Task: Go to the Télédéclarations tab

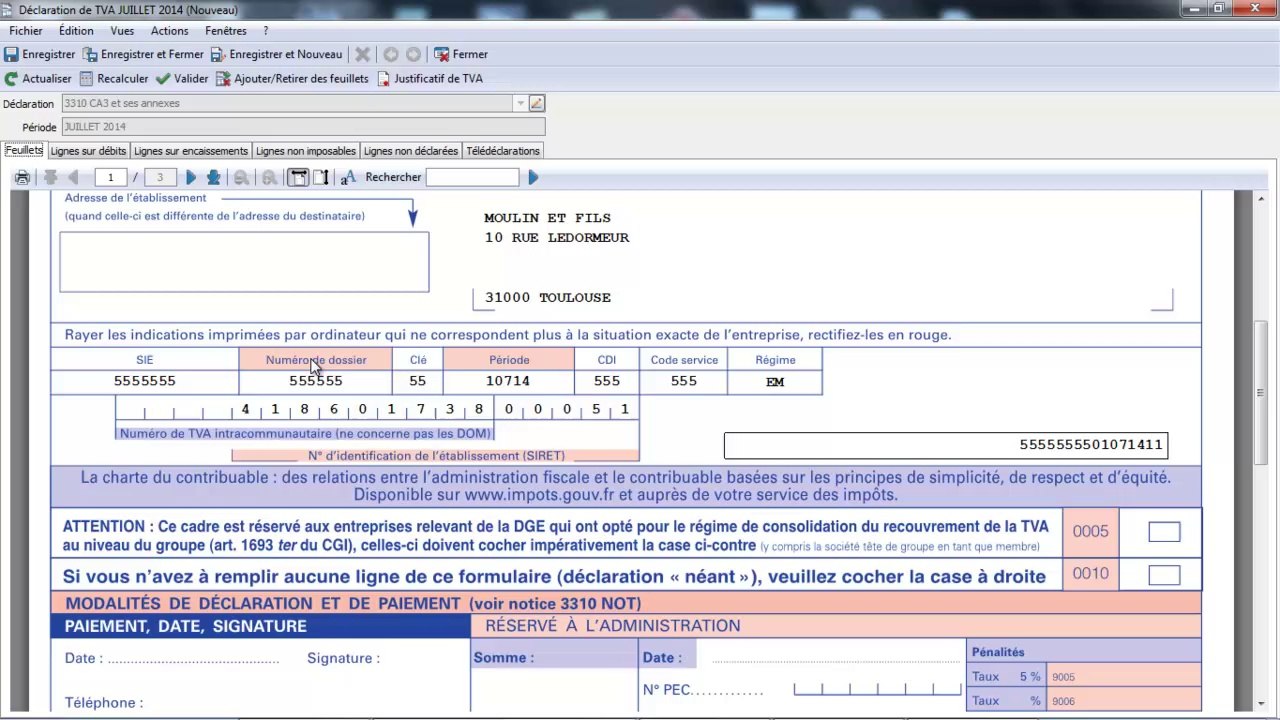Action: (503, 151)
